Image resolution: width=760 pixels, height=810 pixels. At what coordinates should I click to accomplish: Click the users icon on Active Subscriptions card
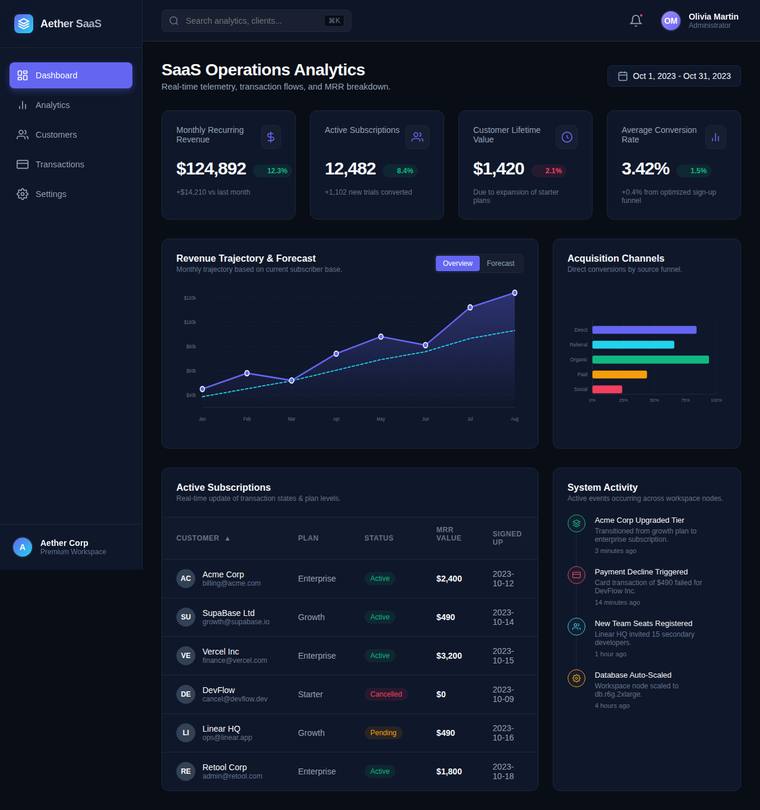pos(417,137)
